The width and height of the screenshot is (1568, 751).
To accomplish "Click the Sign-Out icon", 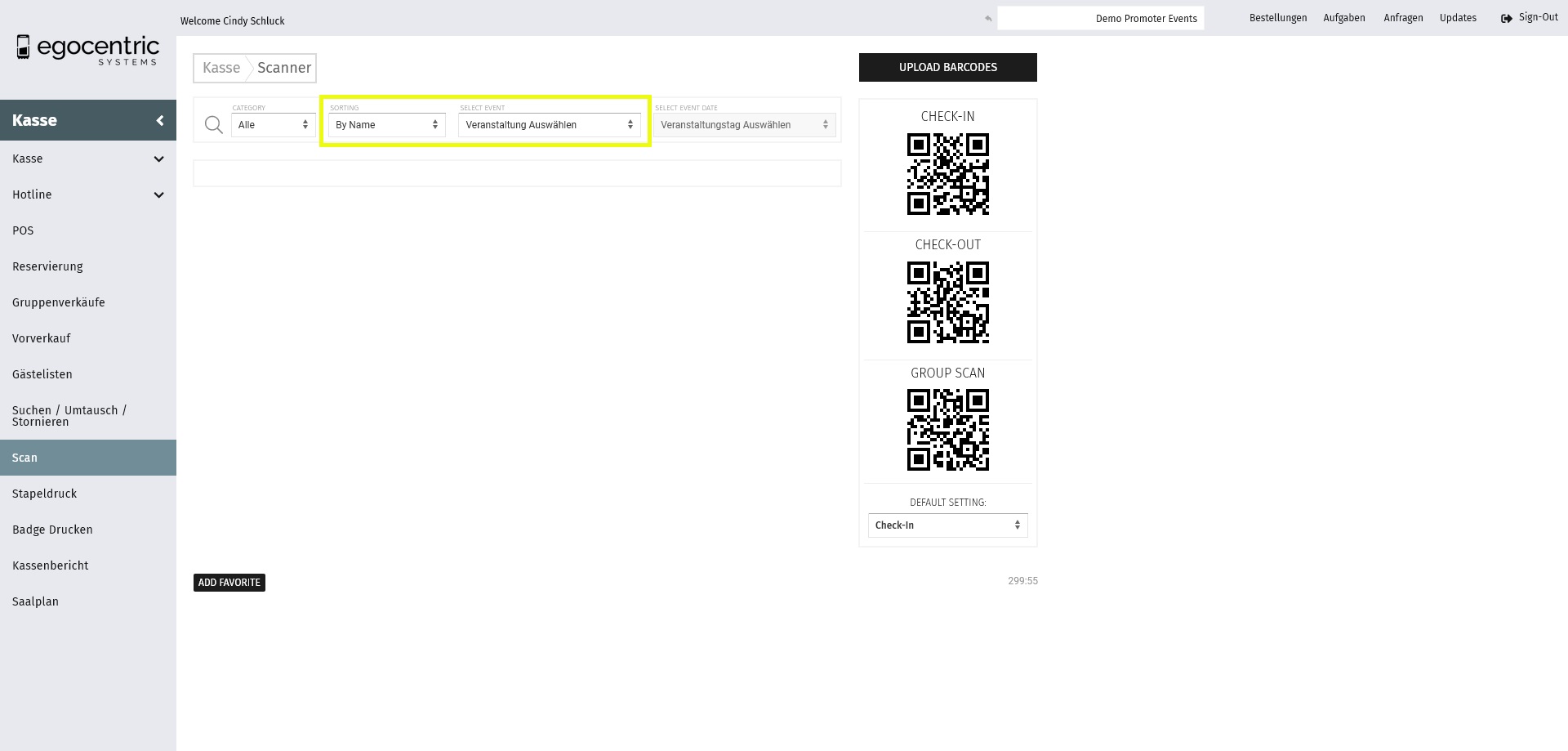I will 1506,18.
